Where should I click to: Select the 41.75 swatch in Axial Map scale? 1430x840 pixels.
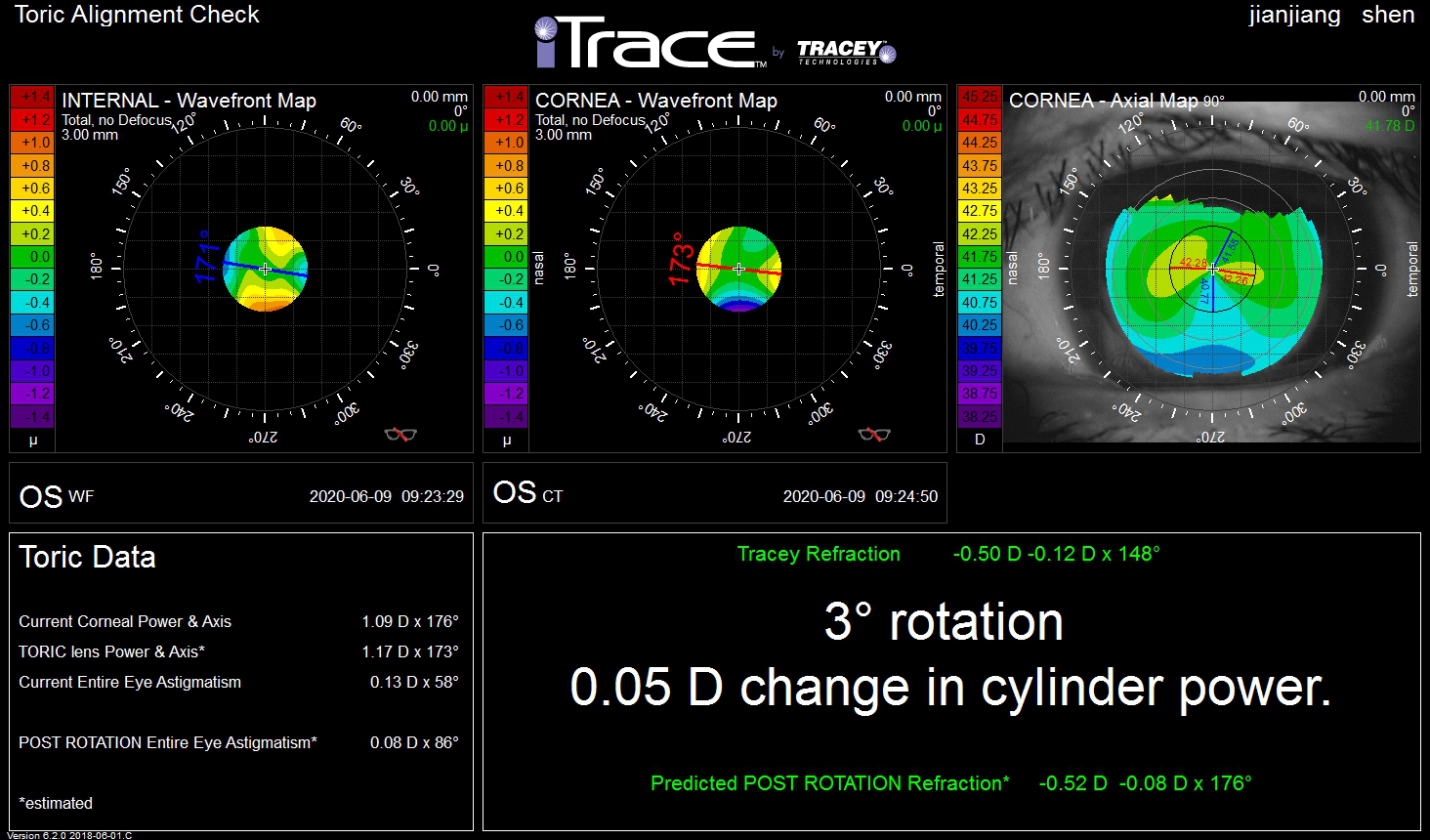pyautogui.click(x=980, y=256)
